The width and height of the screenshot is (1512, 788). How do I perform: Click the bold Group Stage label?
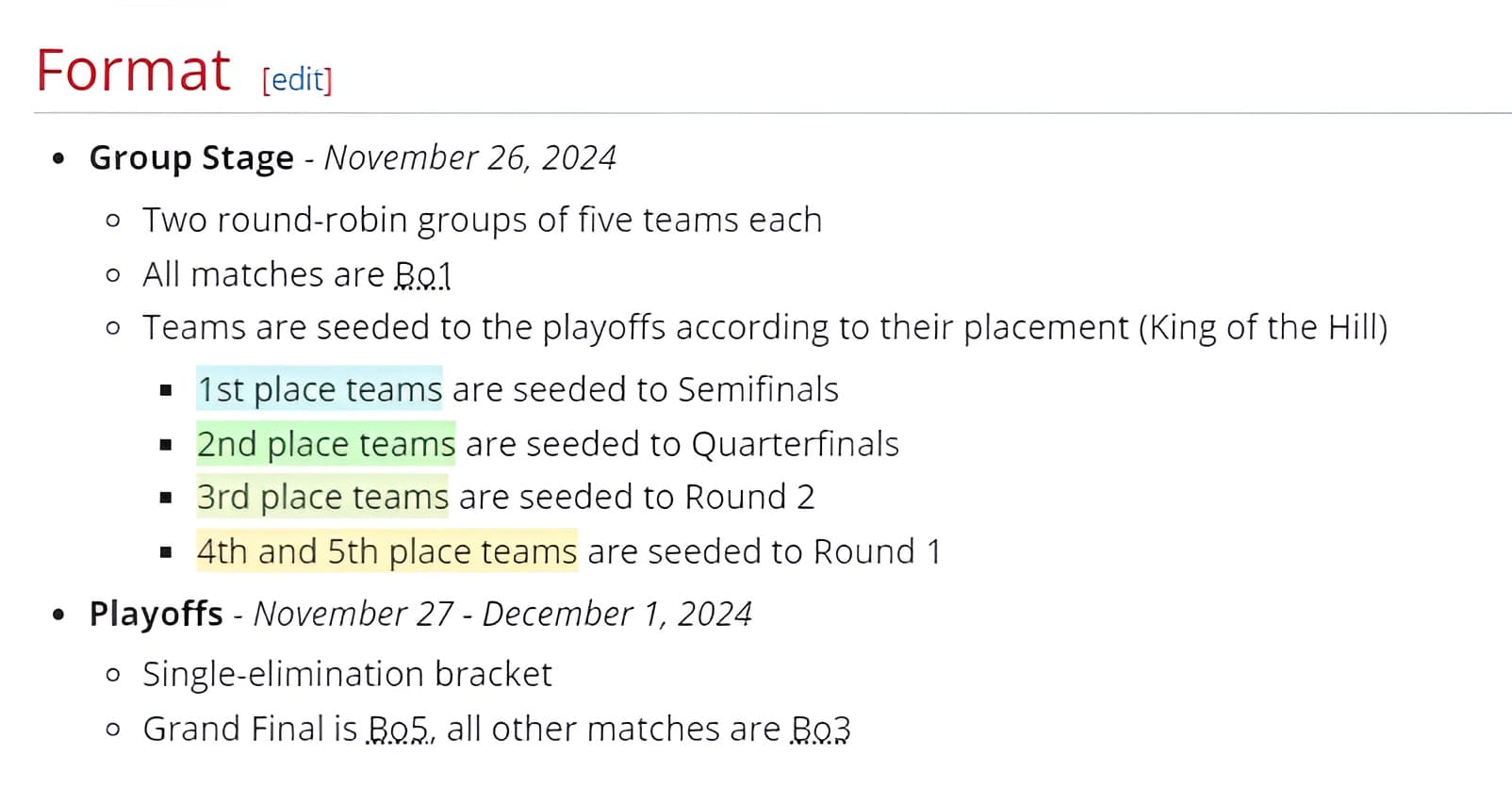191,158
